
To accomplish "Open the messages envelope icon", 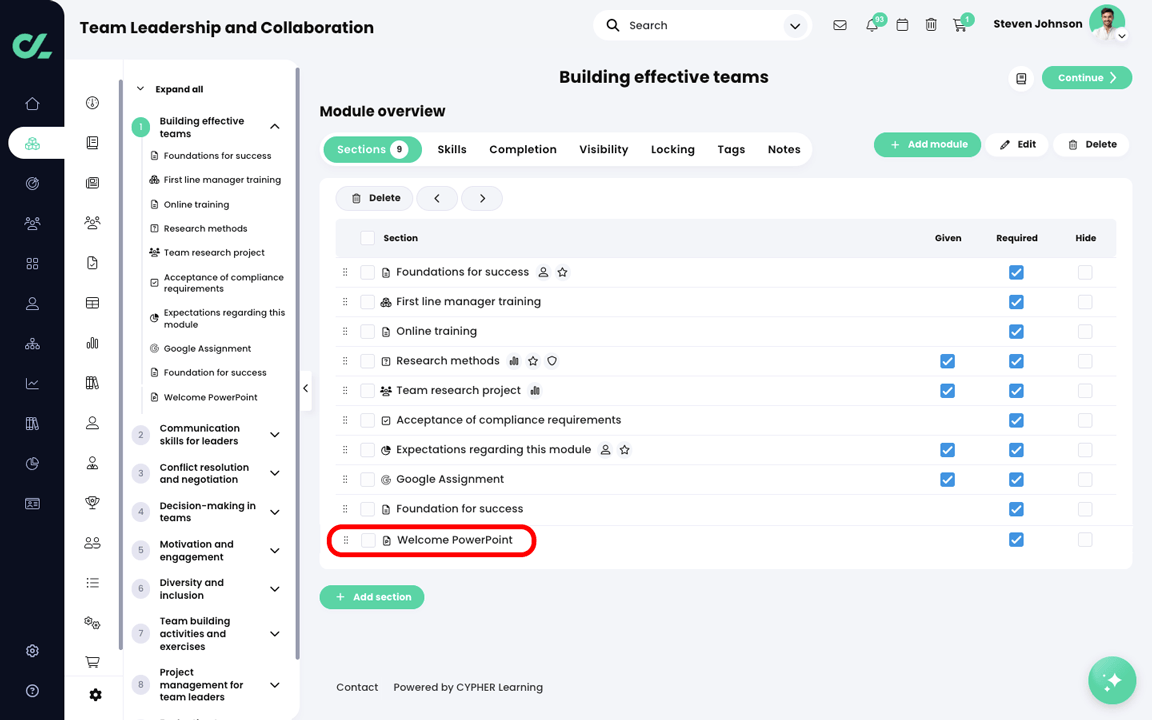I will (840, 25).
